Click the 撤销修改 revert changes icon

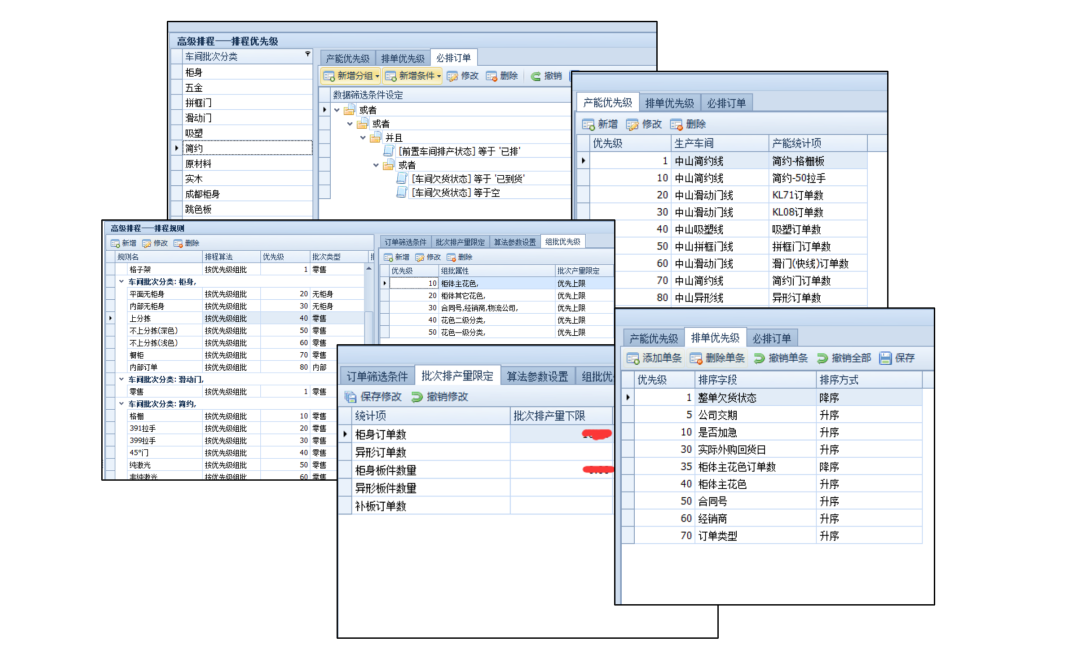(x=417, y=397)
